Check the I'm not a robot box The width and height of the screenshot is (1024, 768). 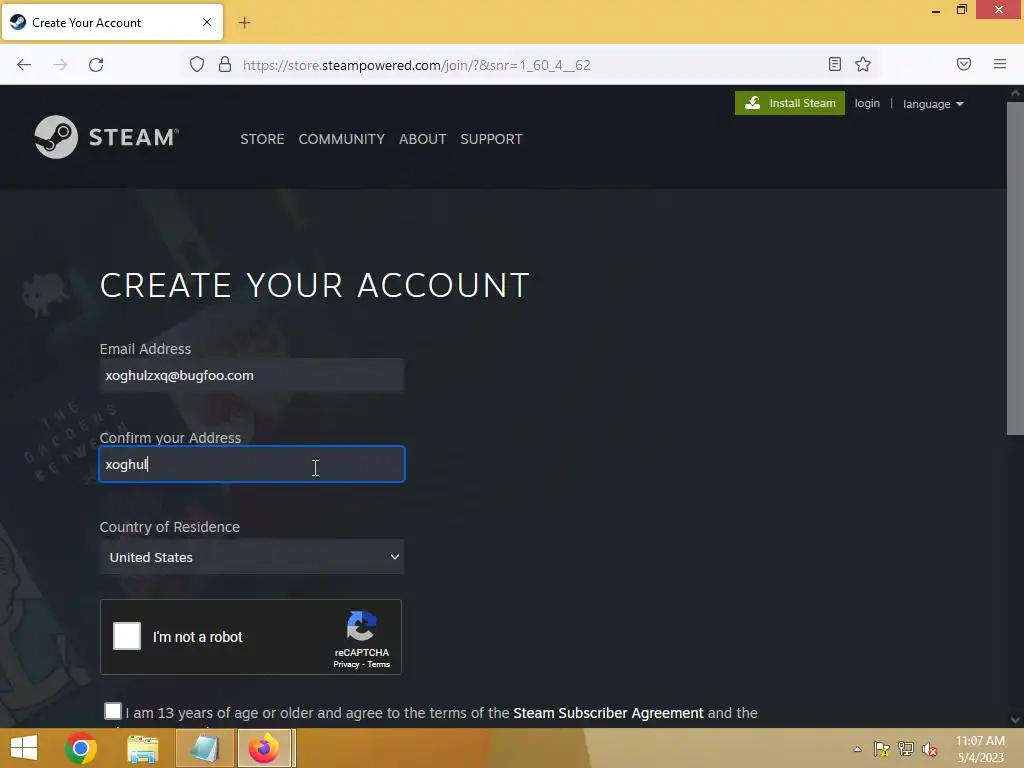click(x=127, y=636)
